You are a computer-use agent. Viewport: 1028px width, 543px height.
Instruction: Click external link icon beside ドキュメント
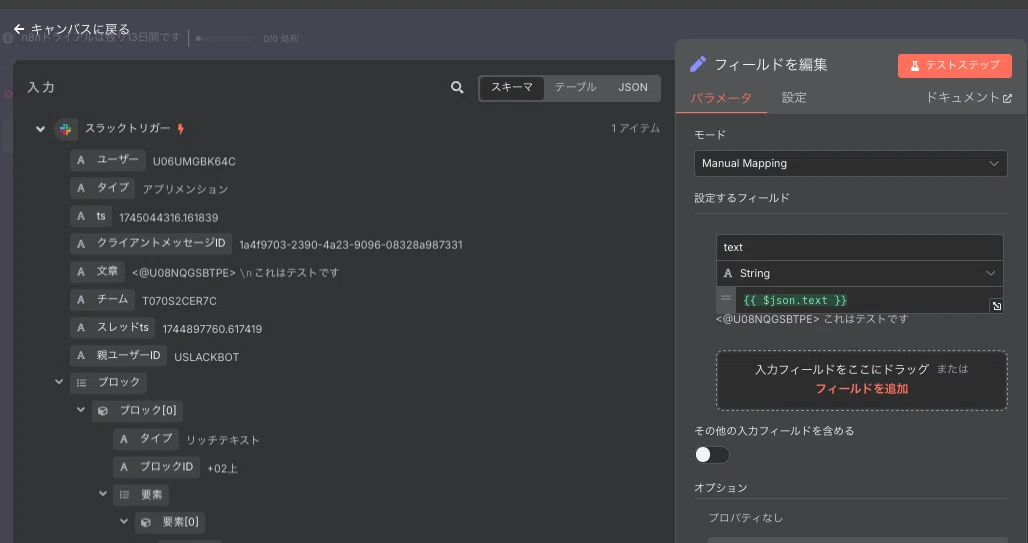point(1008,98)
